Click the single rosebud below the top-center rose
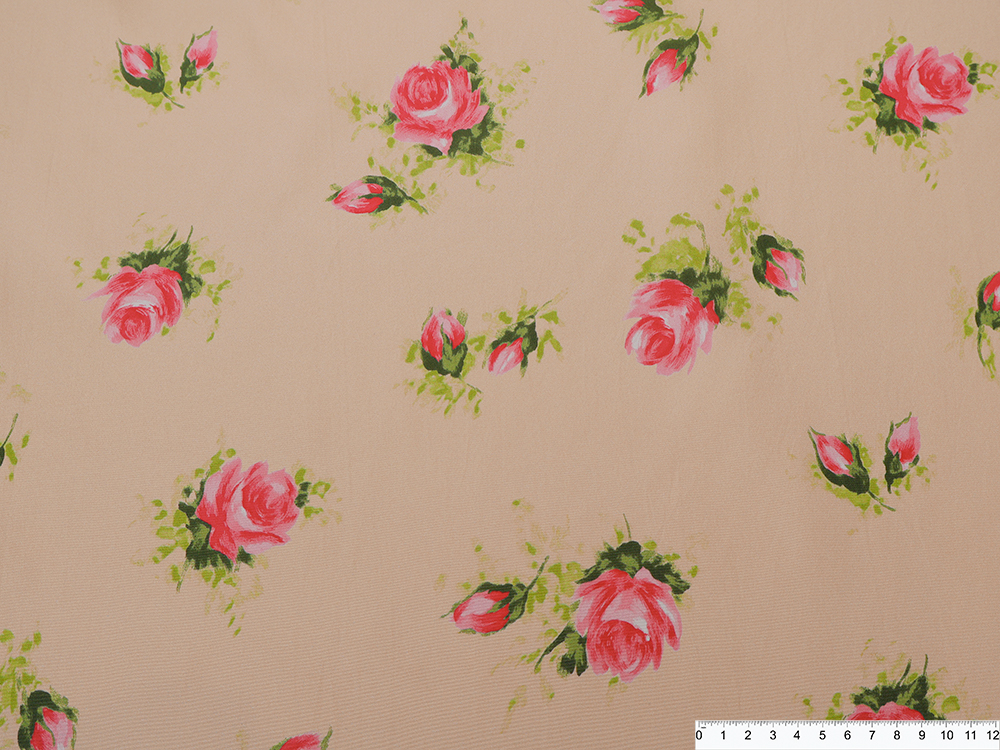Viewport: 1000px width, 750px height. click(362, 196)
